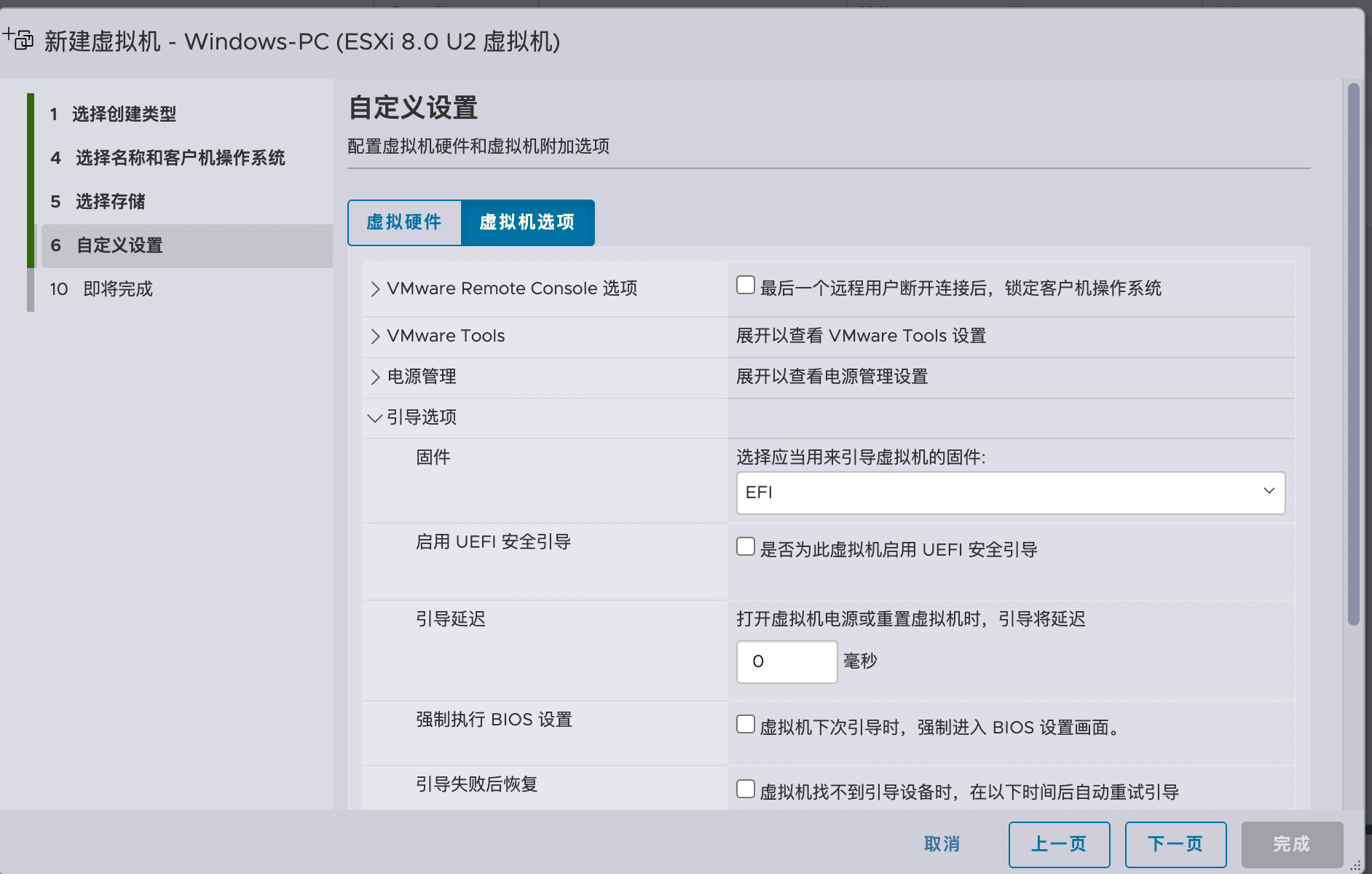
Task: Go to step 1 选择创建类型
Action: (x=124, y=114)
